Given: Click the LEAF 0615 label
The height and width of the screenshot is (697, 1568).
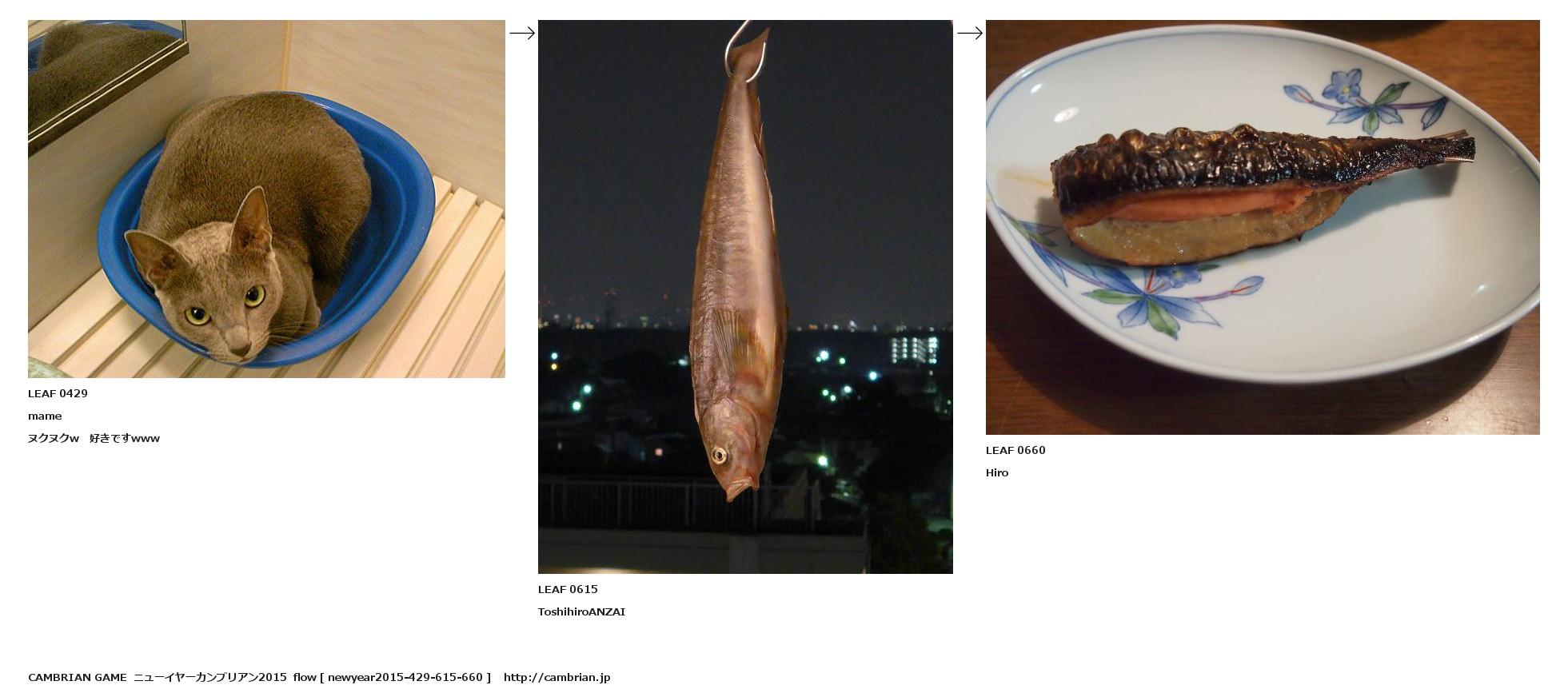Looking at the screenshot, I should [568, 589].
